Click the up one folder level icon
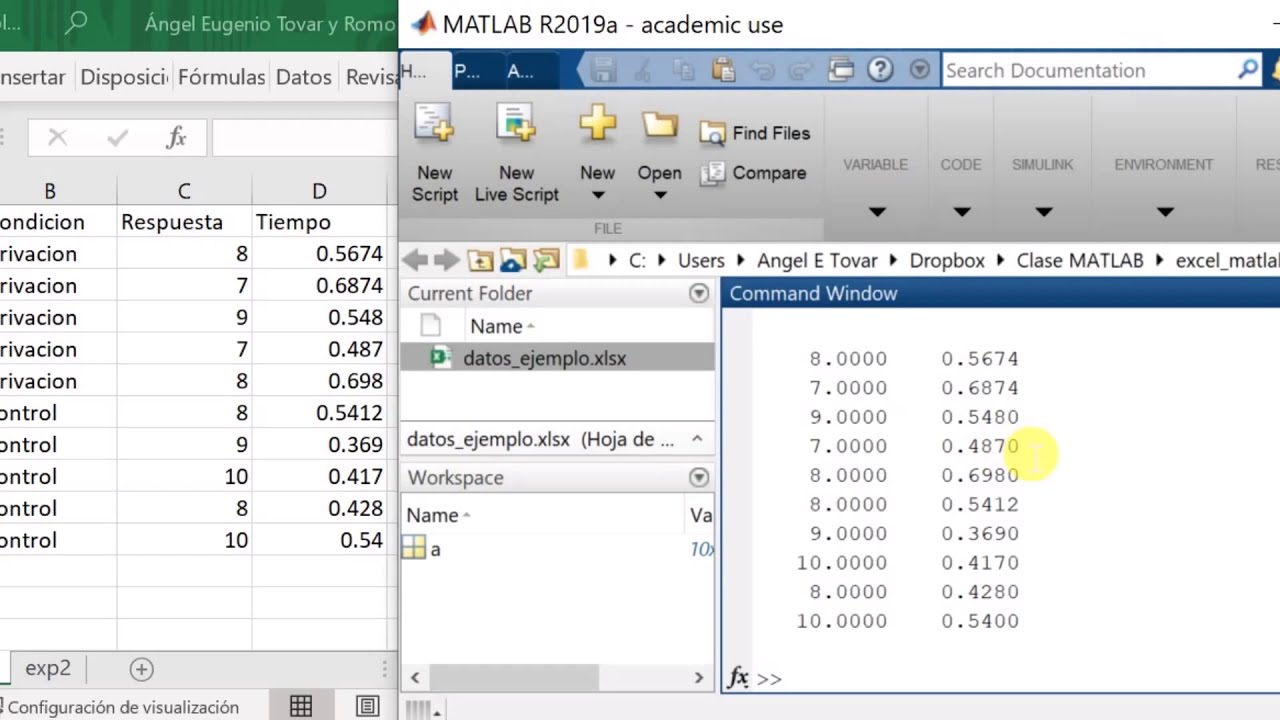The width and height of the screenshot is (1280, 720). click(x=480, y=261)
